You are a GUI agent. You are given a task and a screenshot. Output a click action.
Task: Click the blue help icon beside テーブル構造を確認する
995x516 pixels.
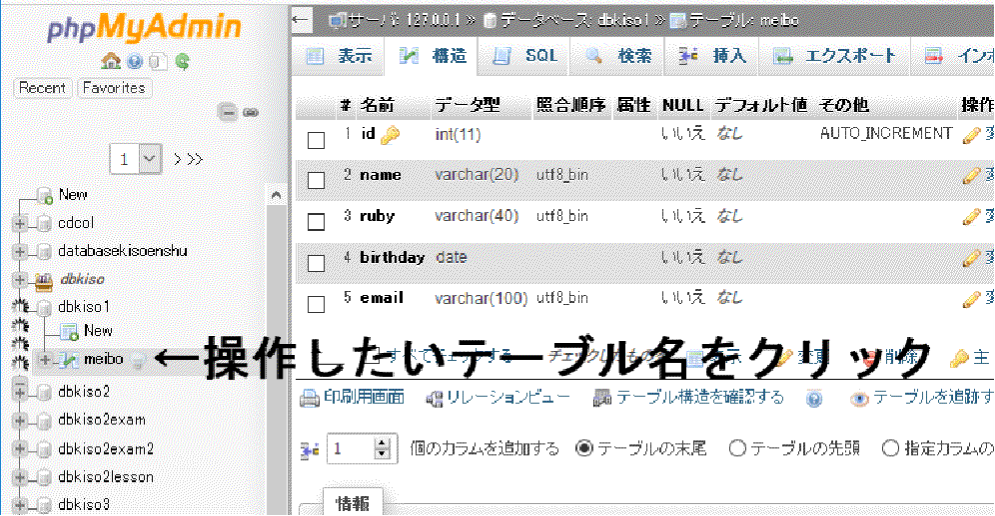pos(814,399)
